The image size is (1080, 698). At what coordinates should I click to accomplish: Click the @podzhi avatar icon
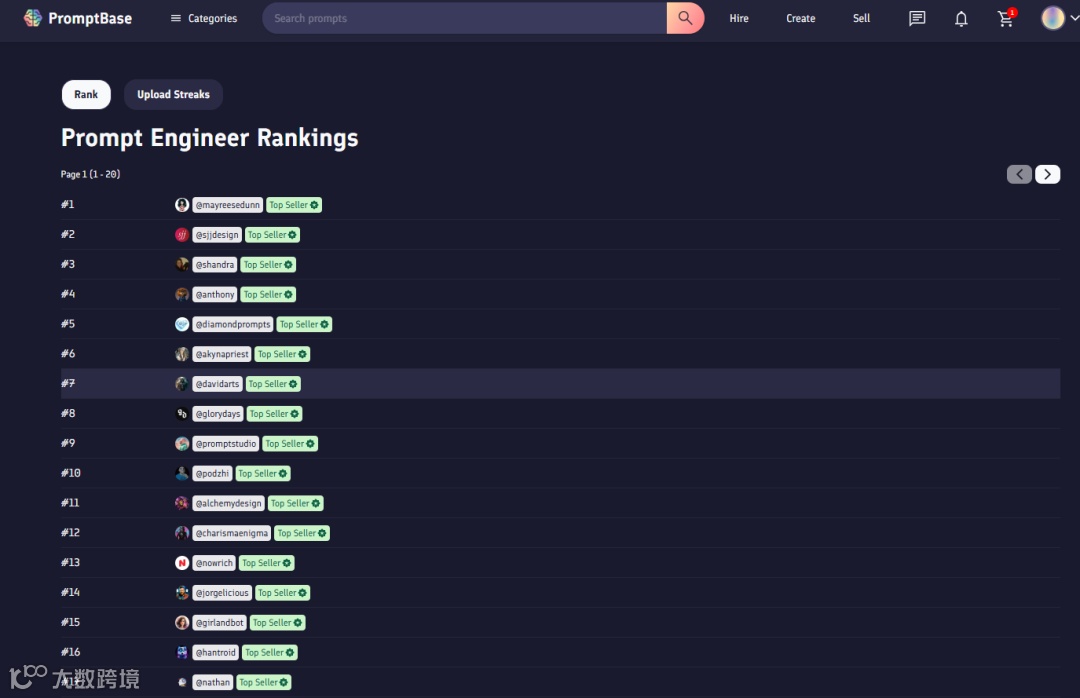pos(182,473)
